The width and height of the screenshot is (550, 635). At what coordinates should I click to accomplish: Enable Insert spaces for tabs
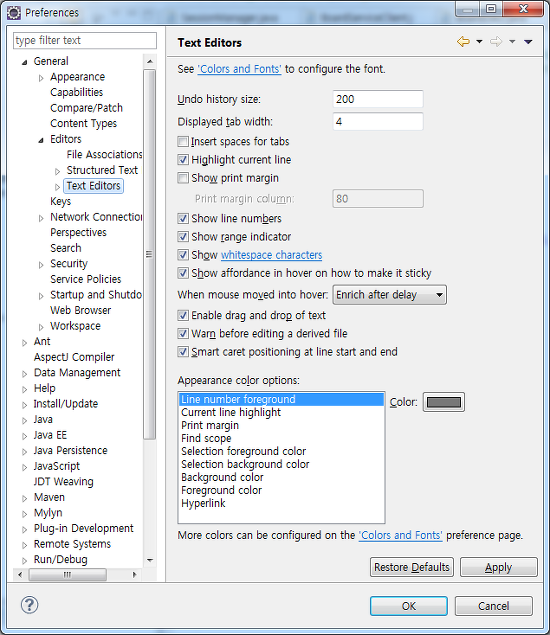(183, 141)
